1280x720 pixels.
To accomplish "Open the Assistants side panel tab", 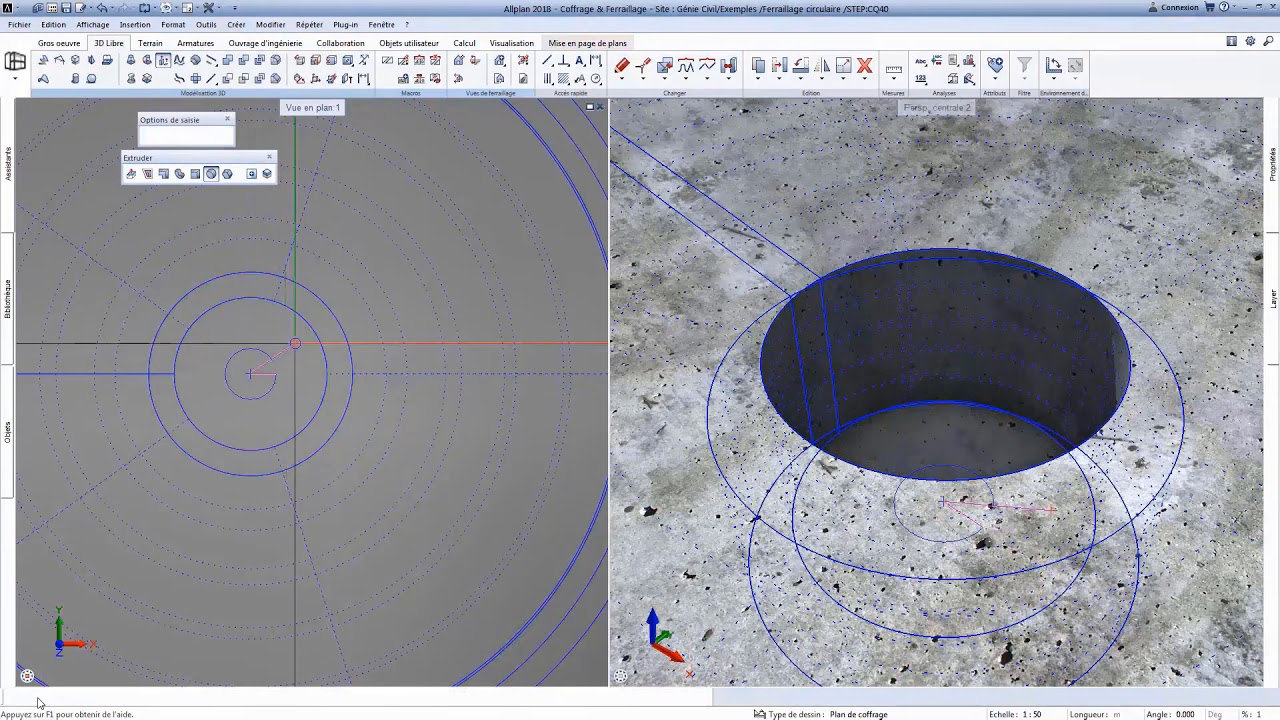I will (x=8, y=163).
